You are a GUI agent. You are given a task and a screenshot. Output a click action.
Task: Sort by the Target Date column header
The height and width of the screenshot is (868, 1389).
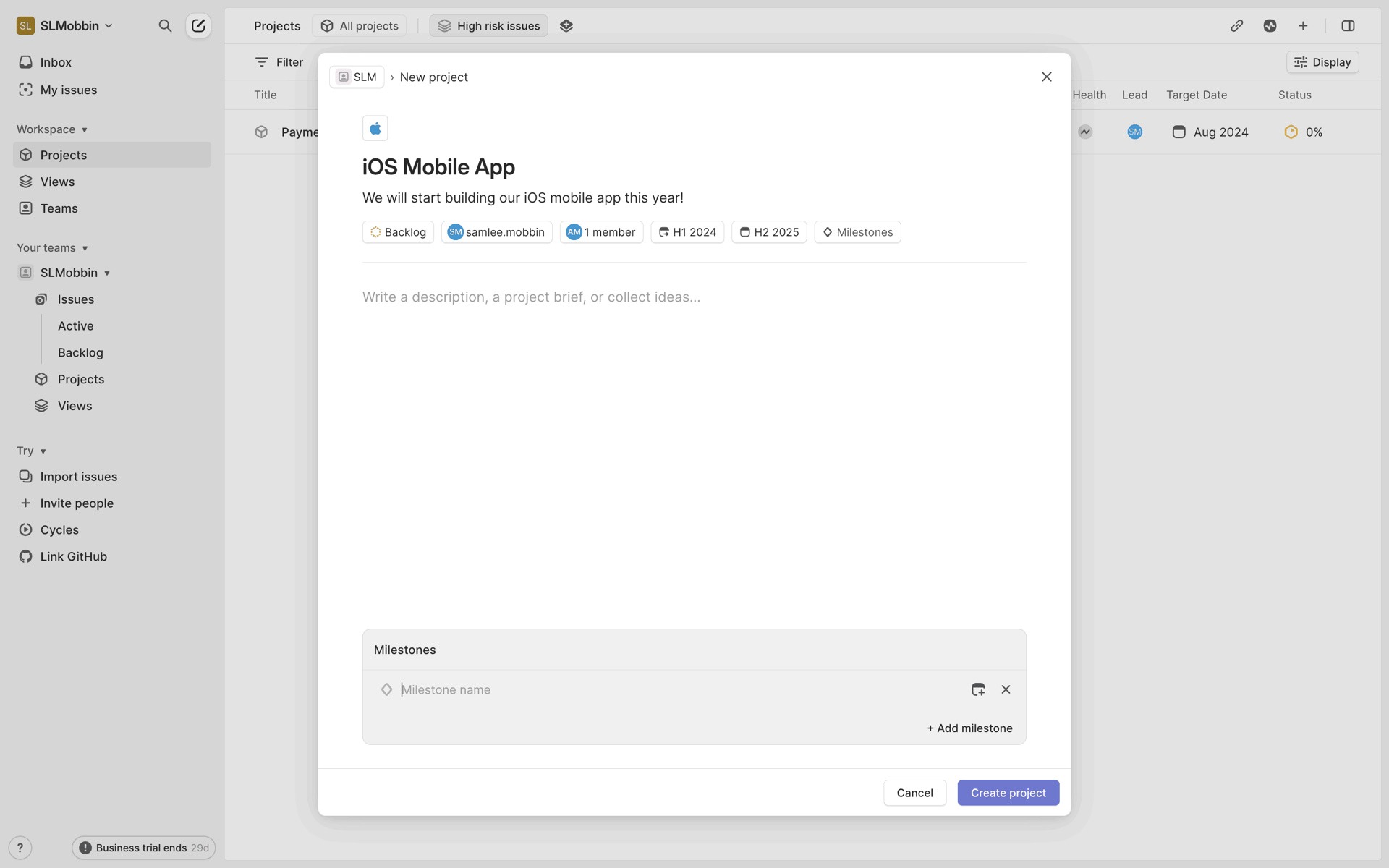click(1197, 95)
